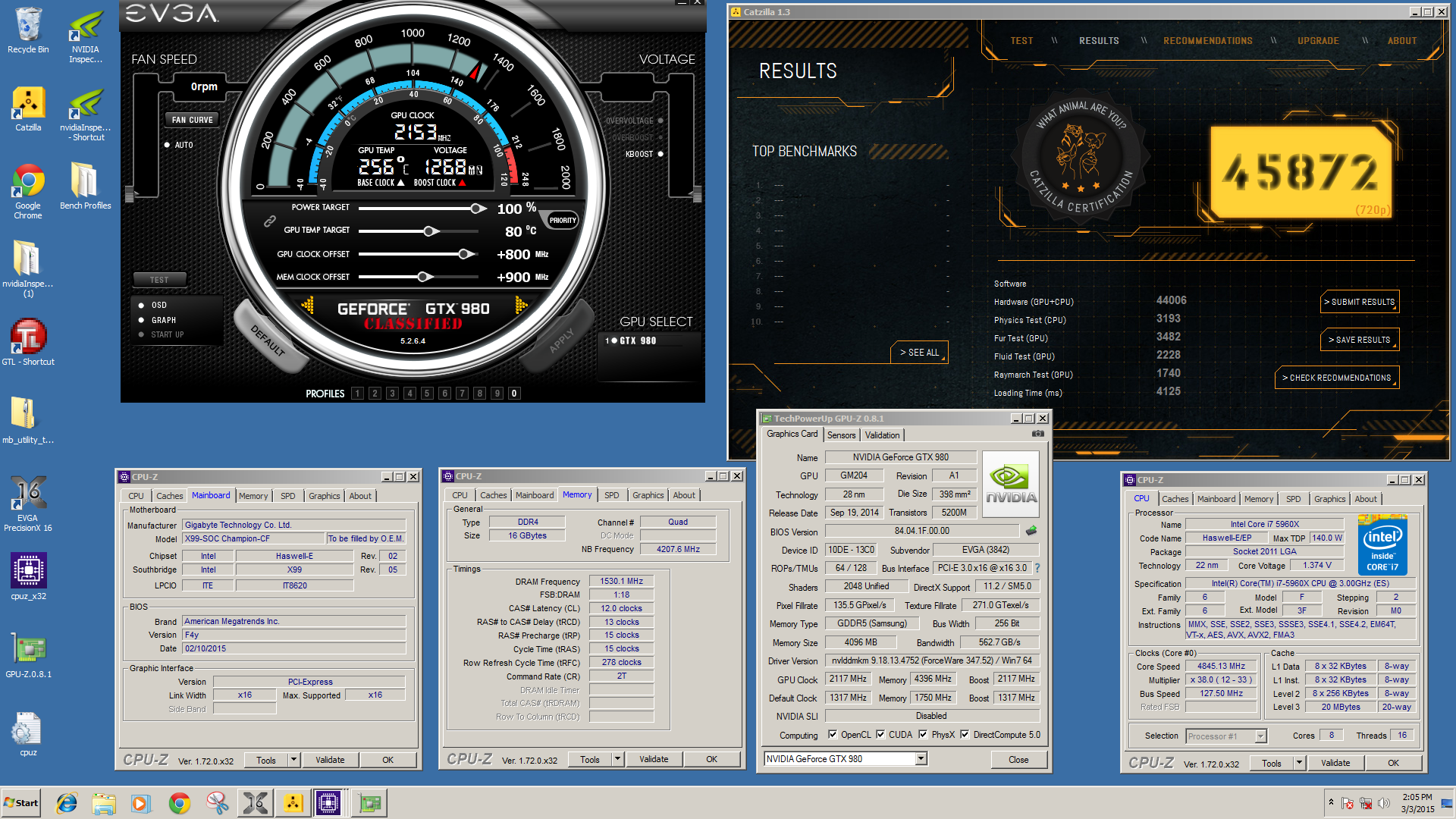The width and height of the screenshot is (1456, 819).
Task: Expand the Processor #1 selection dropdown
Action: (1260, 736)
